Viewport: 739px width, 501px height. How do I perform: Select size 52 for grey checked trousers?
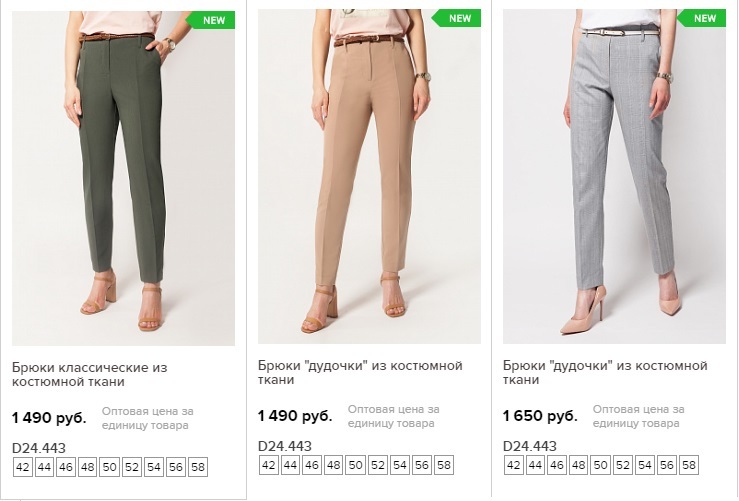[x=623, y=465]
